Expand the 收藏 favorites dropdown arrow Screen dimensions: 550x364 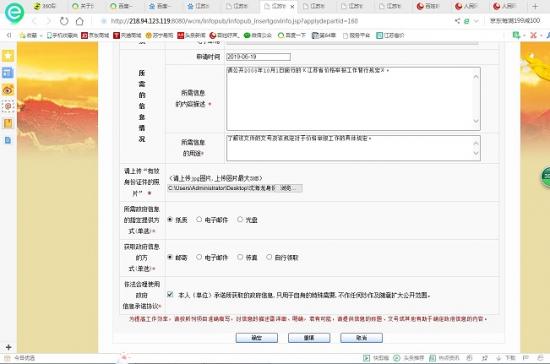(41, 35)
